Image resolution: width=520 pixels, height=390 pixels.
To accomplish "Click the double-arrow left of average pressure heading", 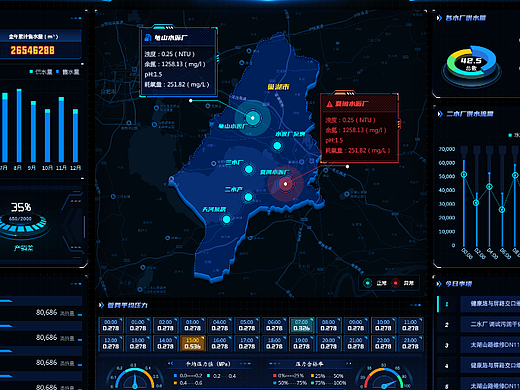I will (170, 364).
